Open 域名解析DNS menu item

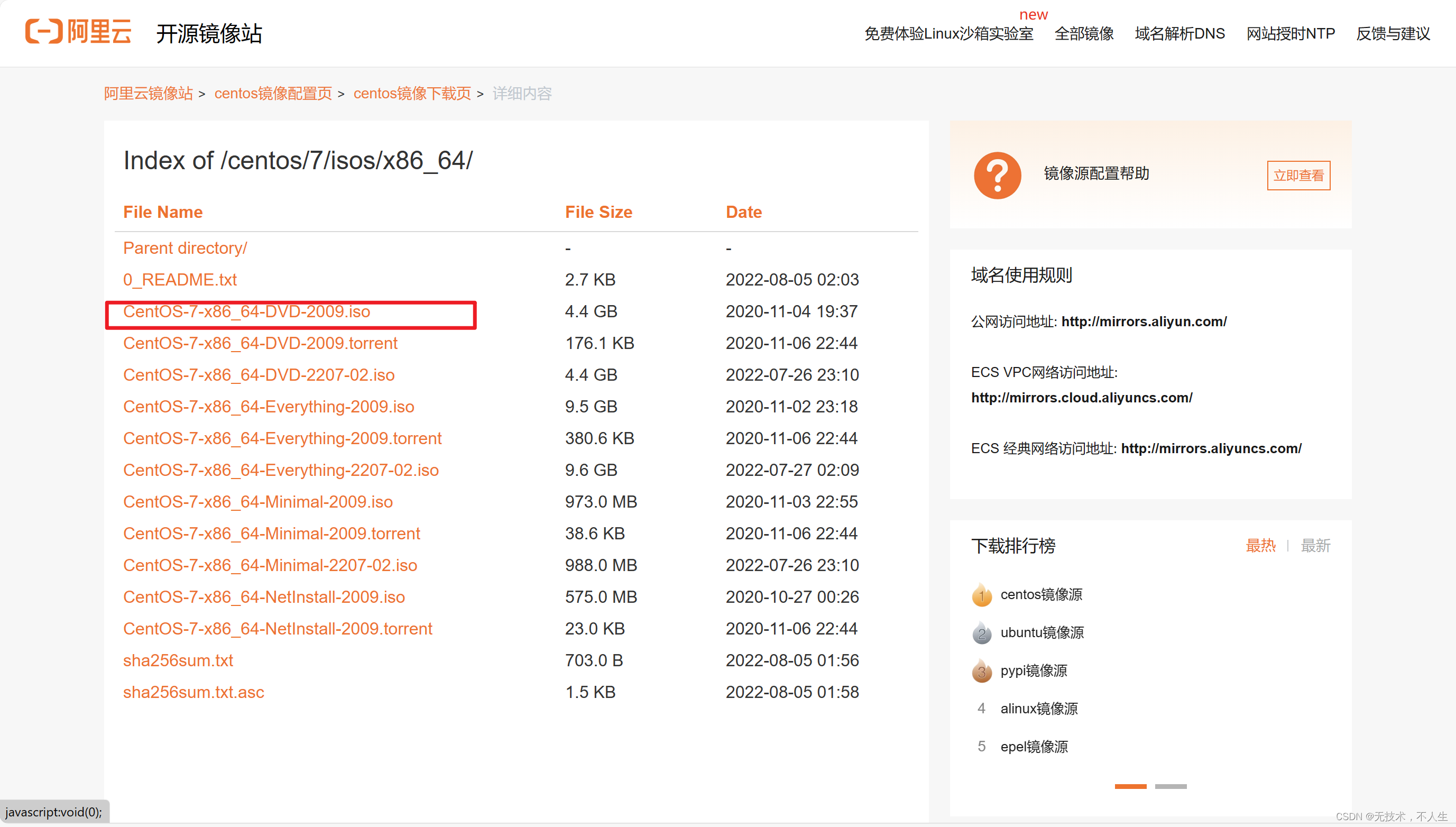tap(1180, 33)
